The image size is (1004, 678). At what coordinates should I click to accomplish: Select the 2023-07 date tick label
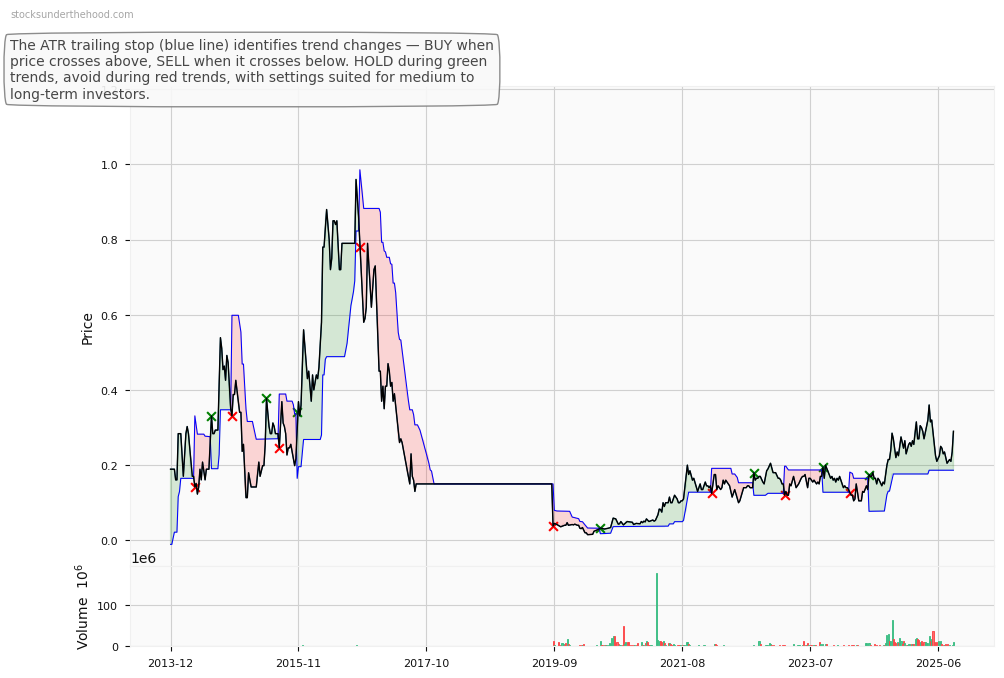pos(810,663)
